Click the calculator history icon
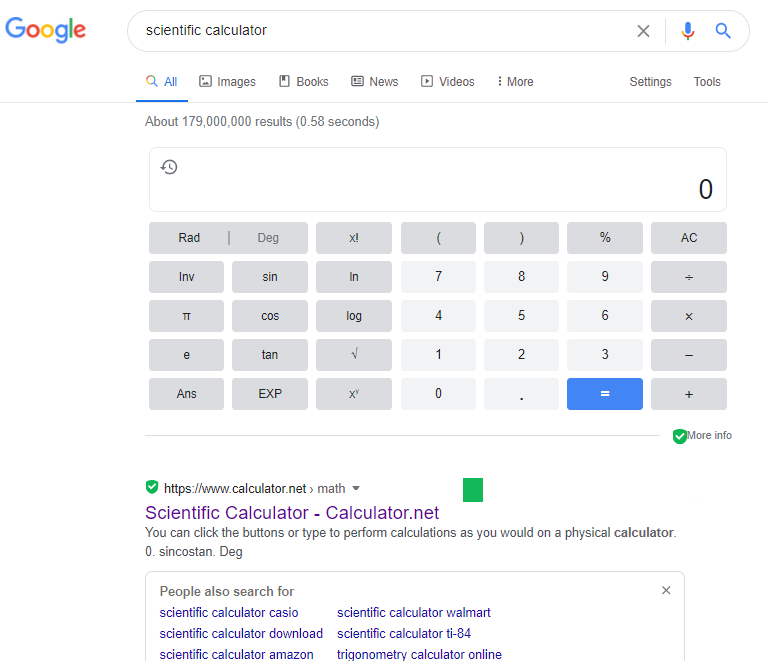The width and height of the screenshot is (768, 661). 170,167
